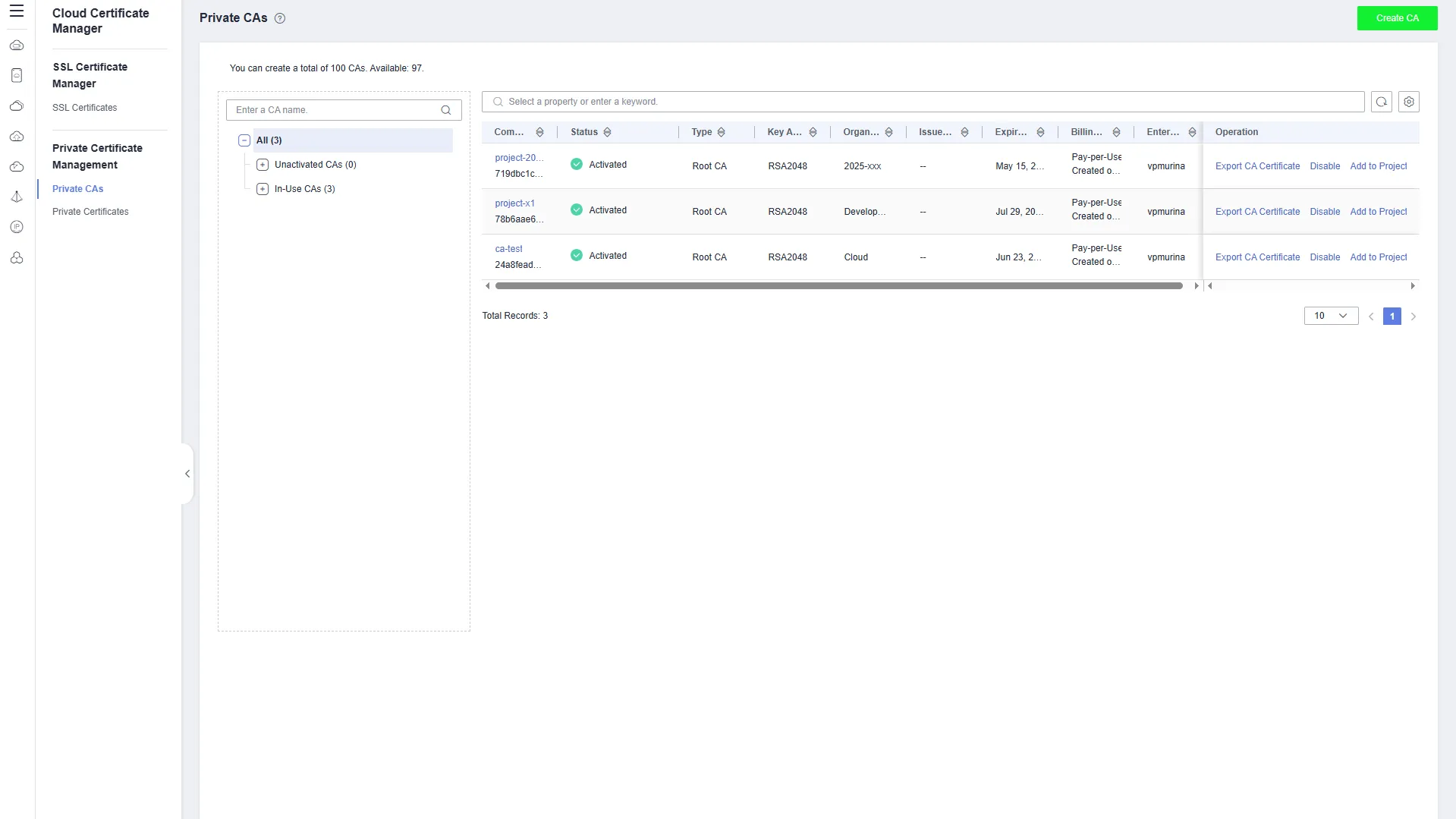The height and width of the screenshot is (819, 1456).
Task: Add project-x1 CA to Project
Action: (1378, 212)
